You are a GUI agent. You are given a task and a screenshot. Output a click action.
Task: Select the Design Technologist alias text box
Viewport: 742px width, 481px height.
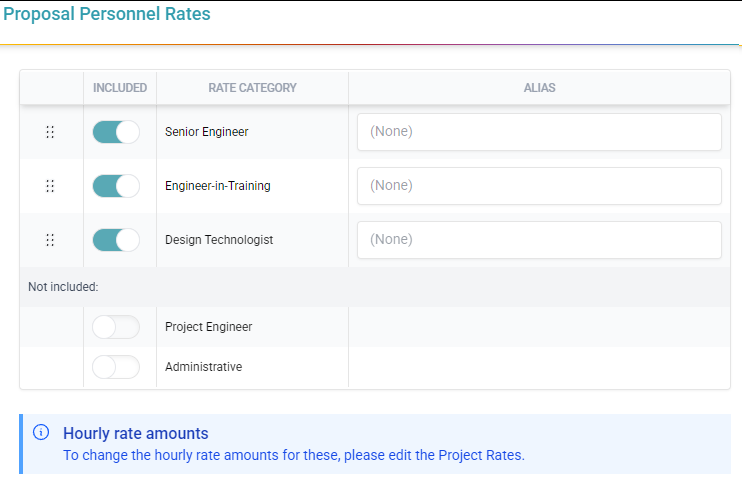tap(539, 240)
